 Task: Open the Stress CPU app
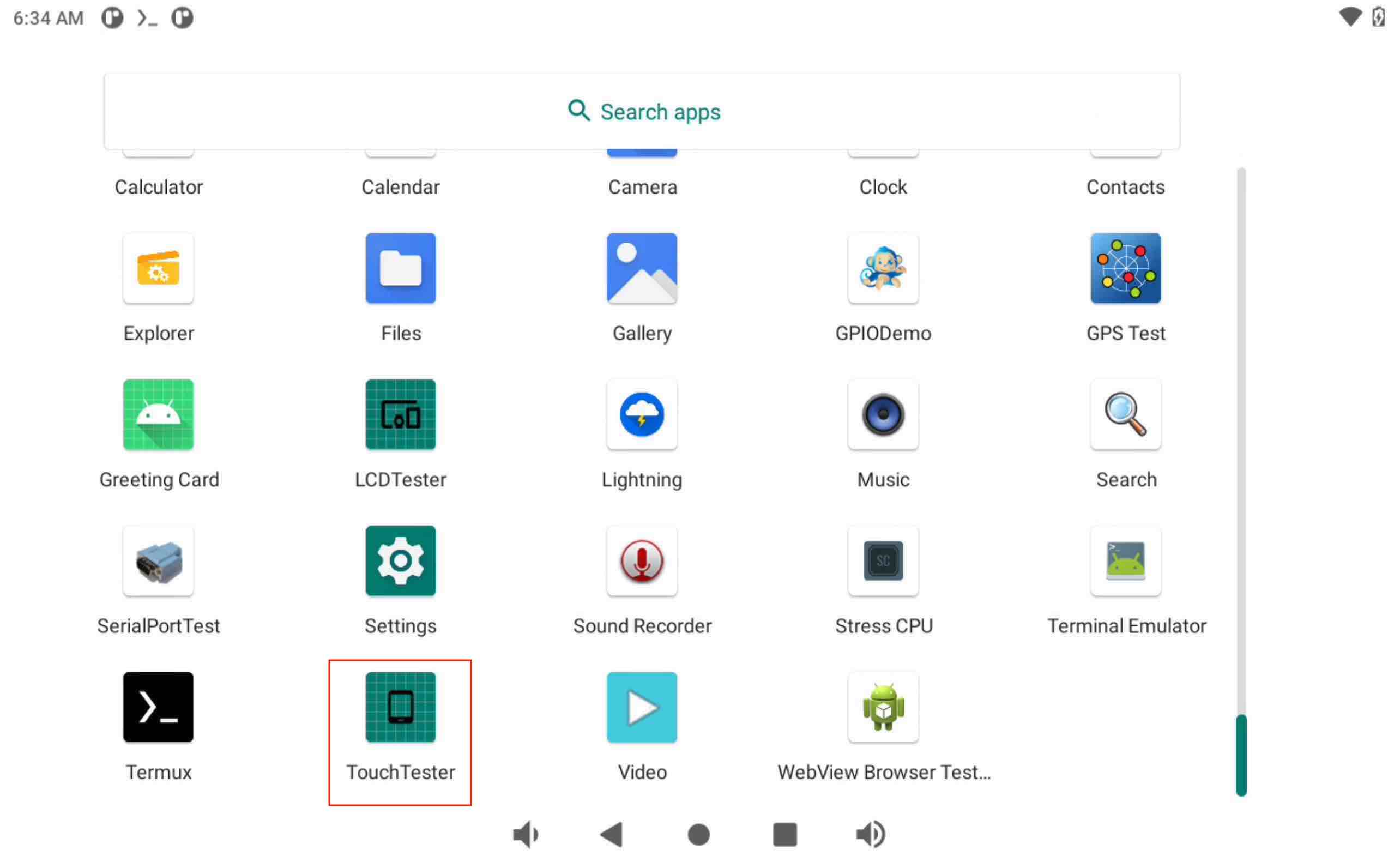click(x=883, y=561)
